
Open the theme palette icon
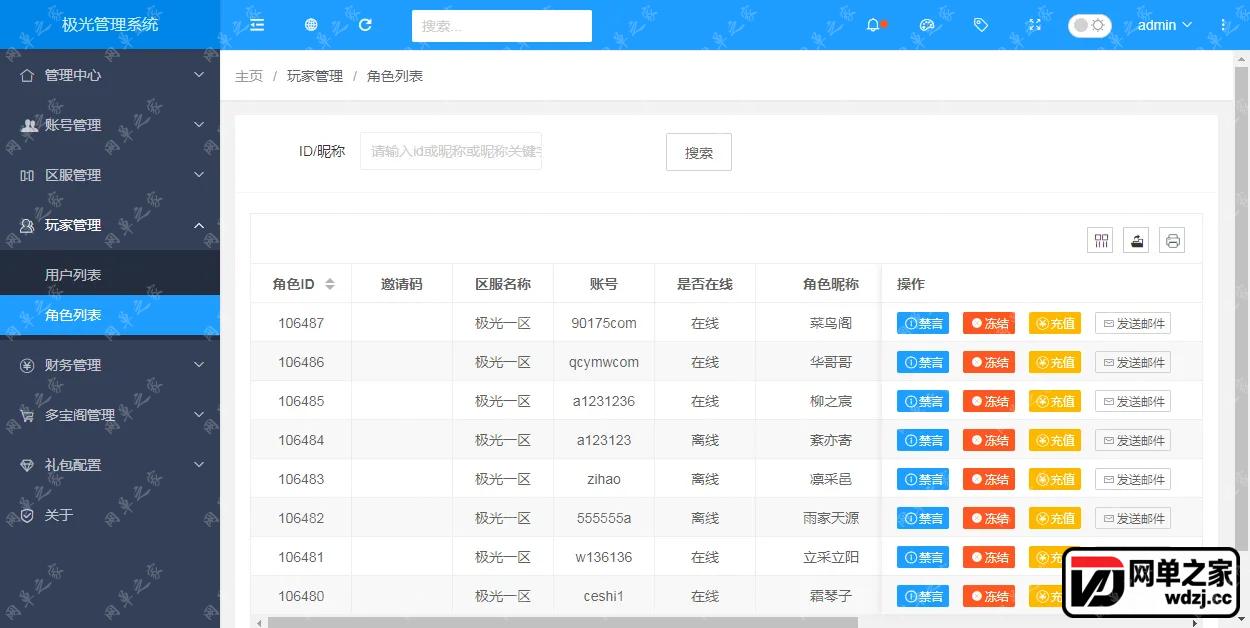[927, 25]
